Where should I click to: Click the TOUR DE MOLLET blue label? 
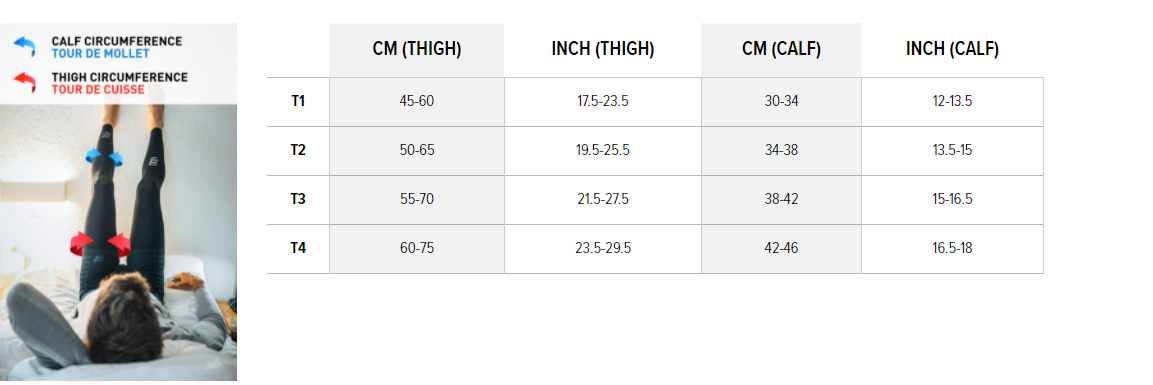coord(101,54)
